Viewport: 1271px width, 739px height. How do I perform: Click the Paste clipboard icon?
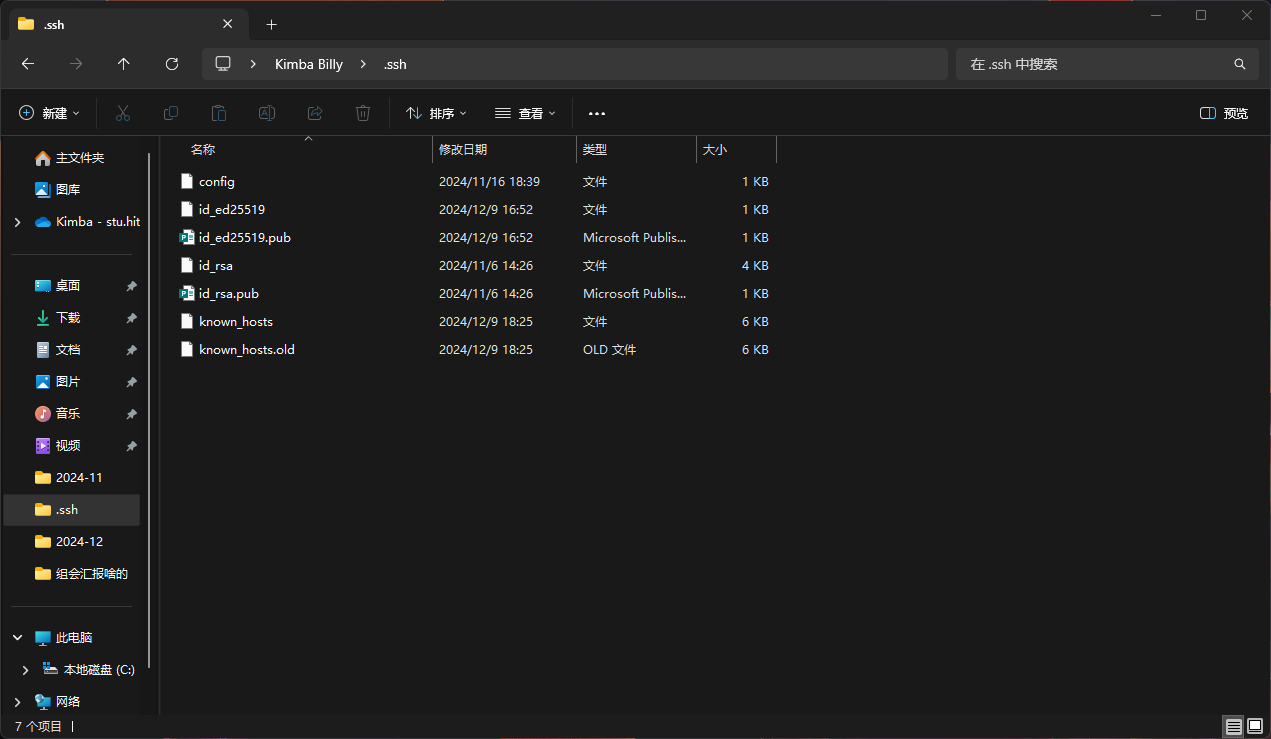tap(219, 113)
